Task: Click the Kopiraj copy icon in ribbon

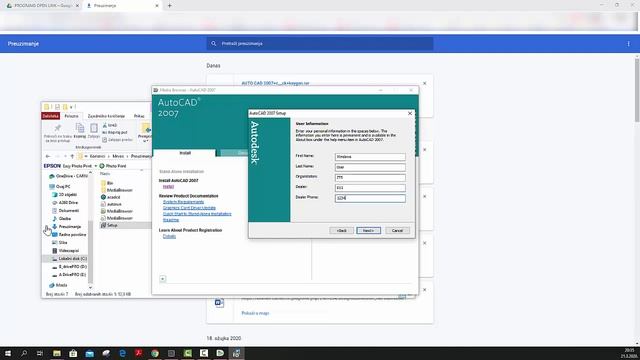Action: 80,131
